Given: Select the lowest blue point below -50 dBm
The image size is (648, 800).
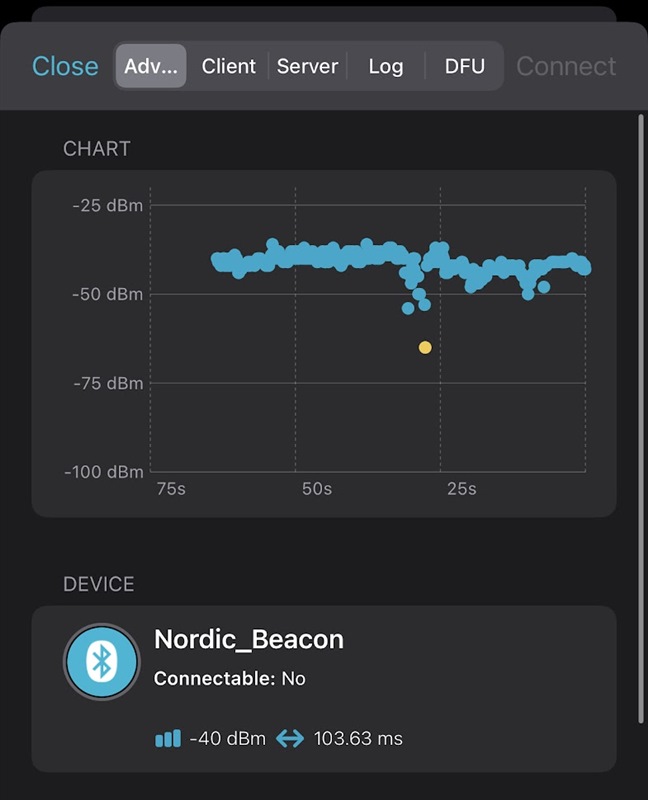Looking at the screenshot, I should [x=408, y=308].
